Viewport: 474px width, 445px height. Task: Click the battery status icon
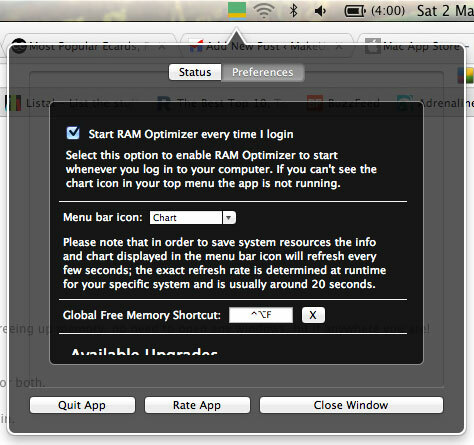pos(355,11)
